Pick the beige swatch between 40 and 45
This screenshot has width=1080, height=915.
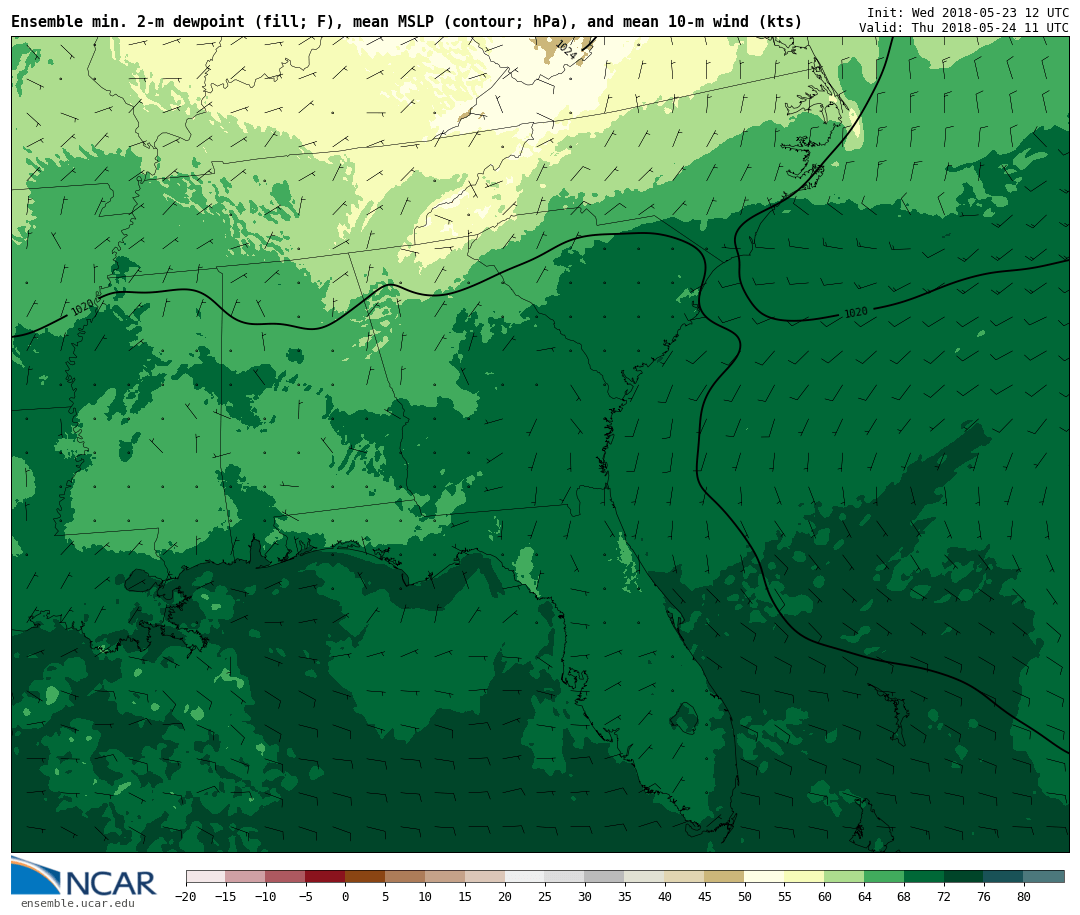(x=685, y=877)
